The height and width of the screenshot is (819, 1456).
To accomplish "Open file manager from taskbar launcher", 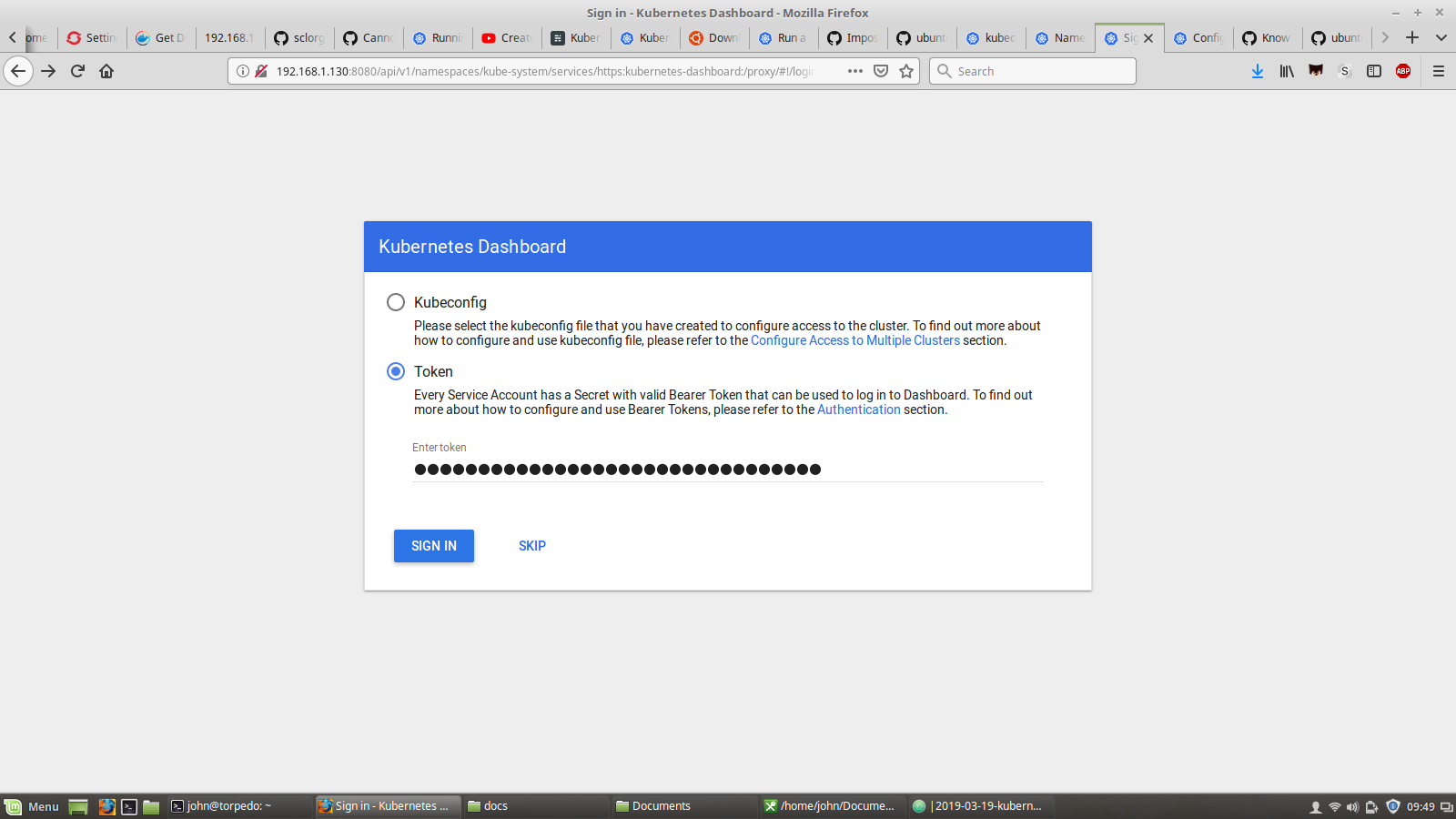I will pos(151,806).
